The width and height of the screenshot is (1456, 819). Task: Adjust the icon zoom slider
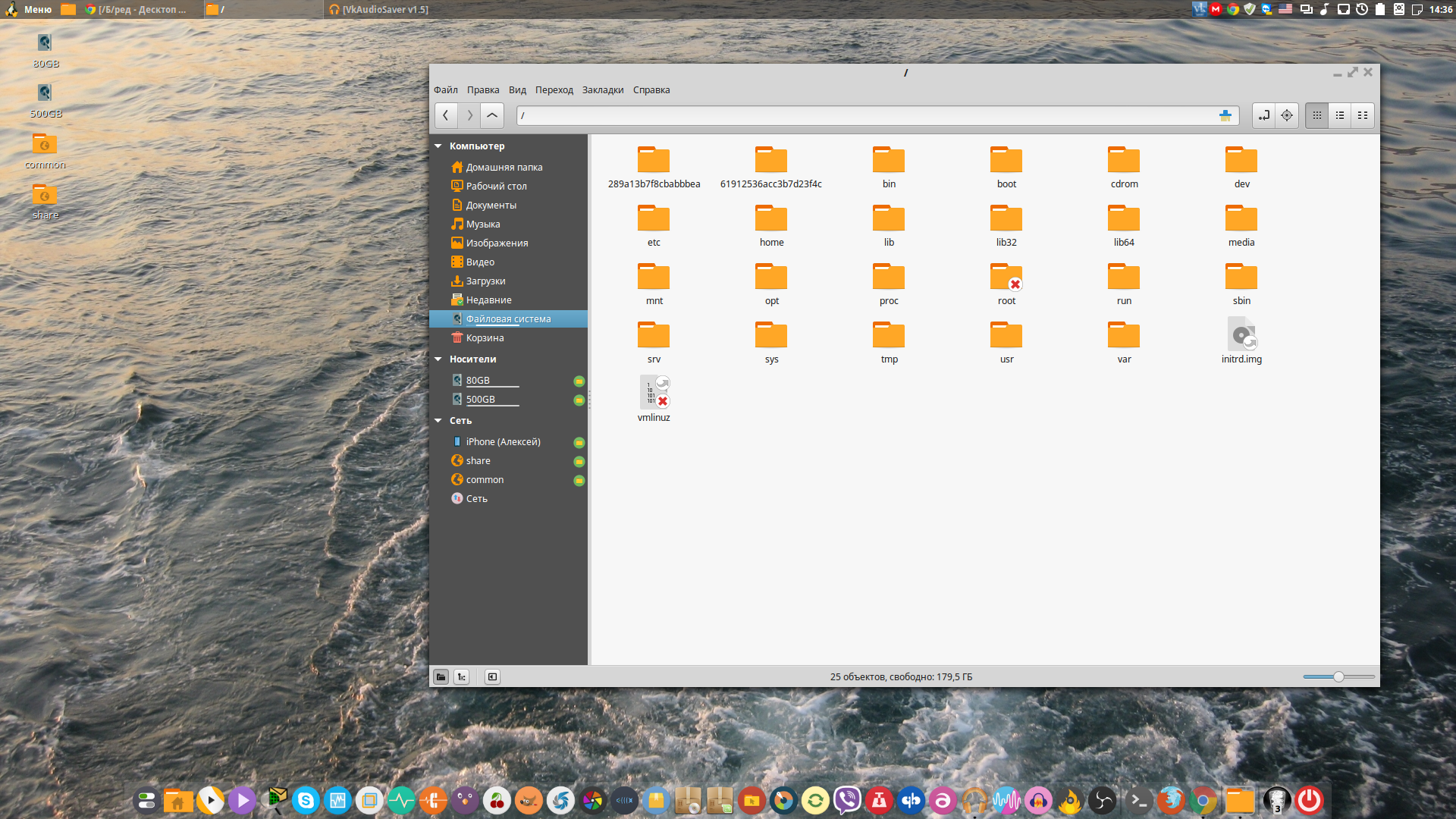[1338, 676]
